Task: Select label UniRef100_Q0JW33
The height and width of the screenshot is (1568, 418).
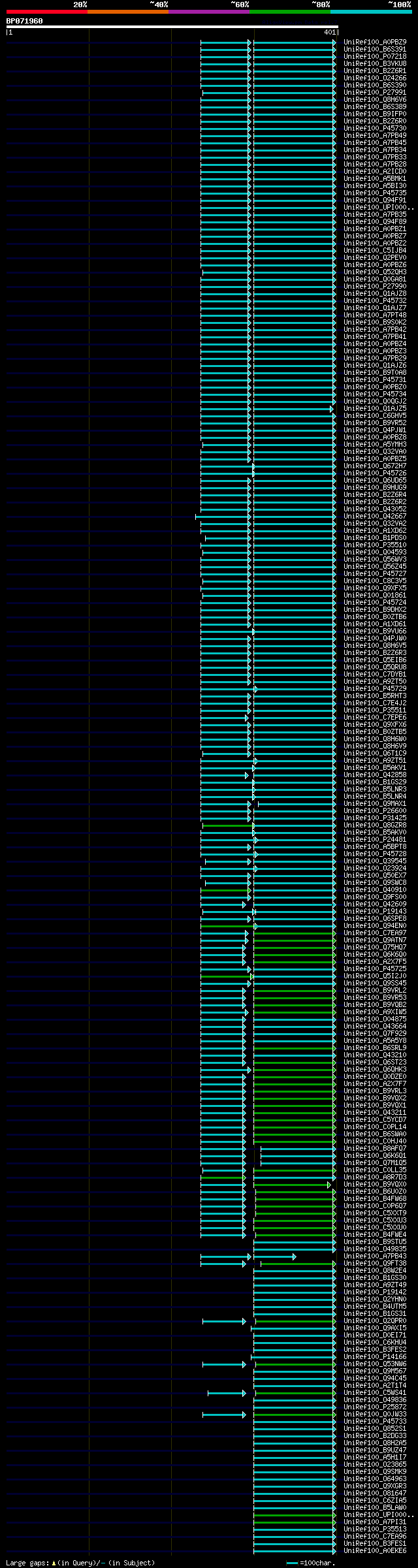Action: pos(375,1414)
